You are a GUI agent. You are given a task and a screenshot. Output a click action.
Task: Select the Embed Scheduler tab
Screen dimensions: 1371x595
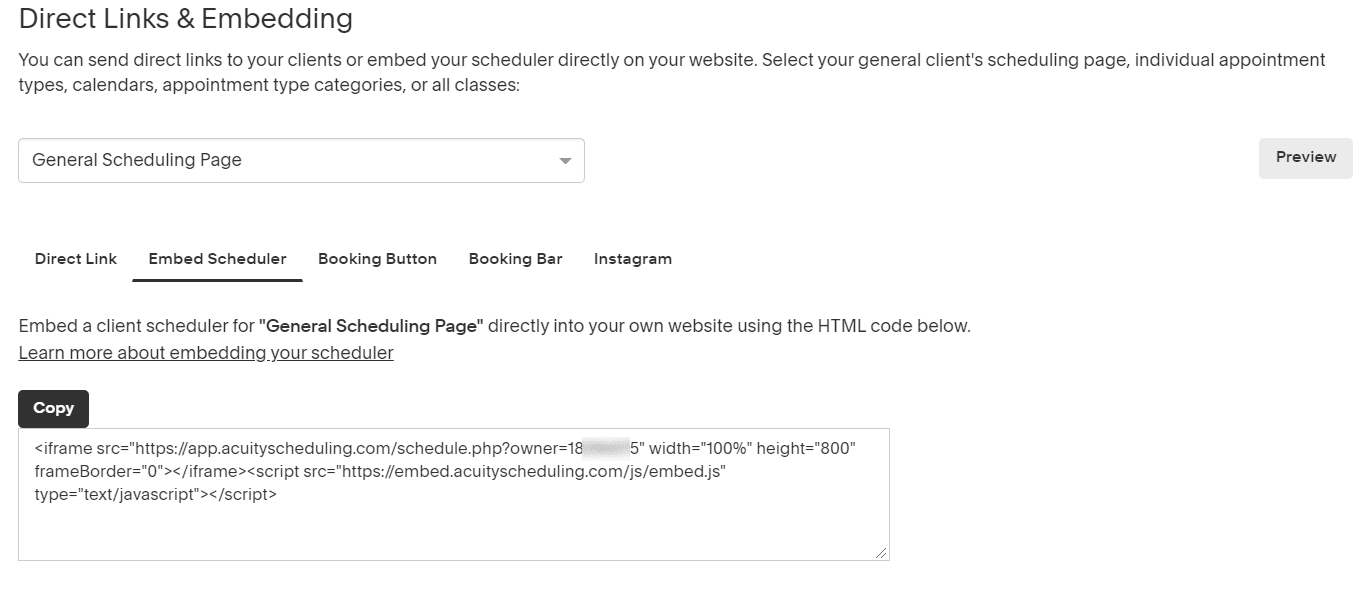pyautogui.click(x=218, y=259)
